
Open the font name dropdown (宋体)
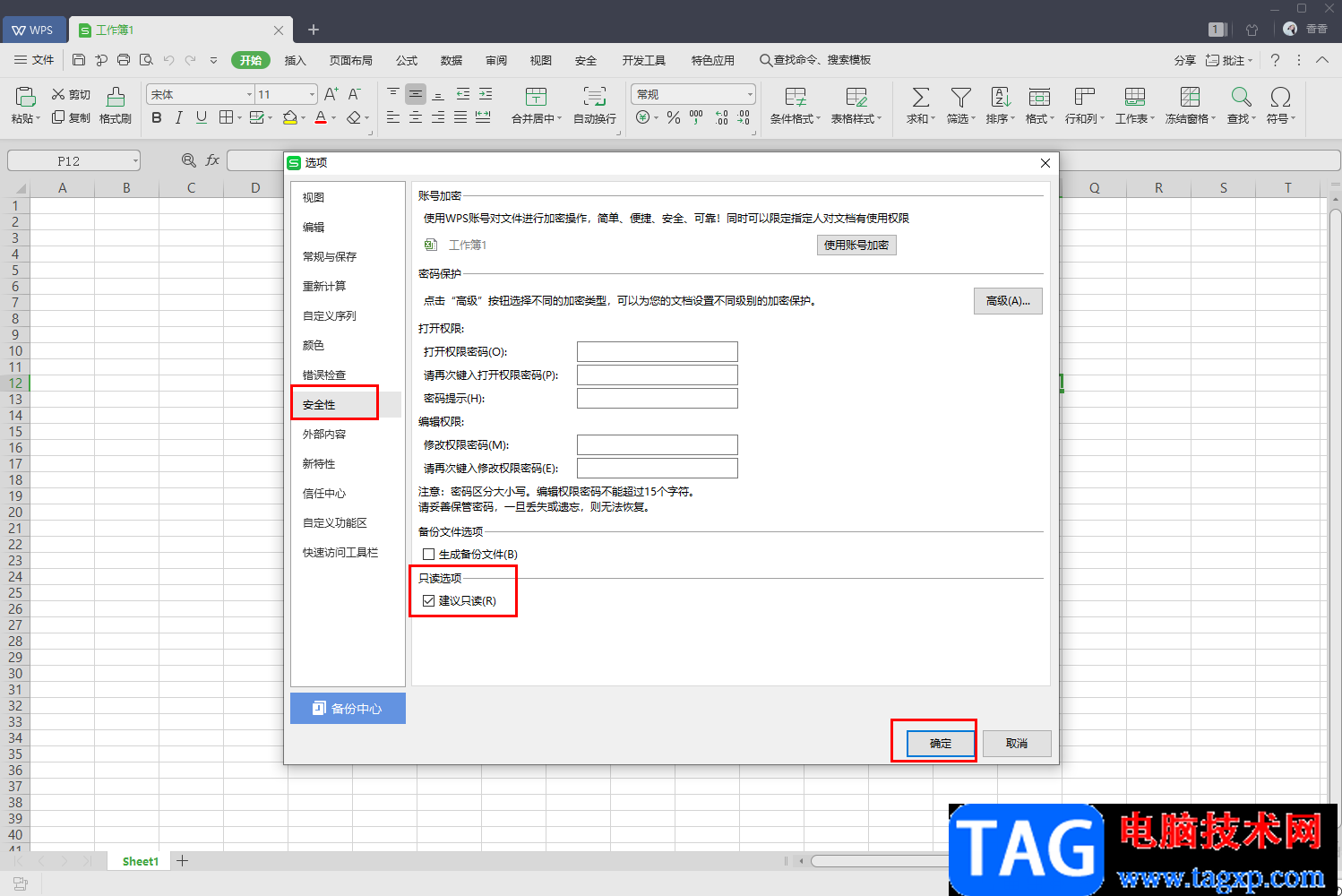coord(249,94)
